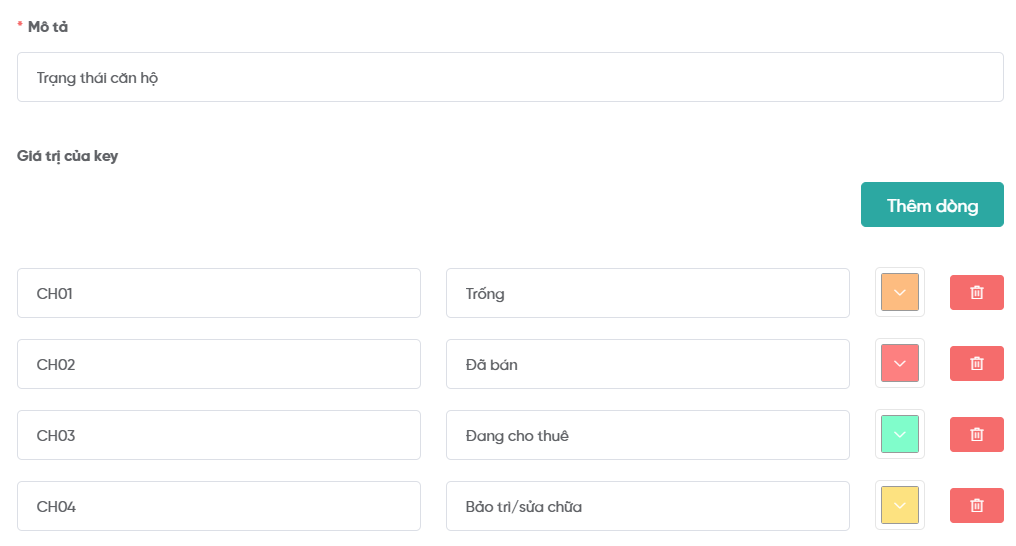Focus the Mô tả description field
The width and height of the screenshot is (1016, 546).
point(510,77)
